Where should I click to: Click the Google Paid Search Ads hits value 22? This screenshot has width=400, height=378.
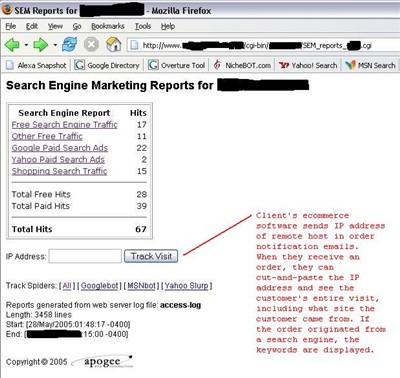click(x=141, y=148)
